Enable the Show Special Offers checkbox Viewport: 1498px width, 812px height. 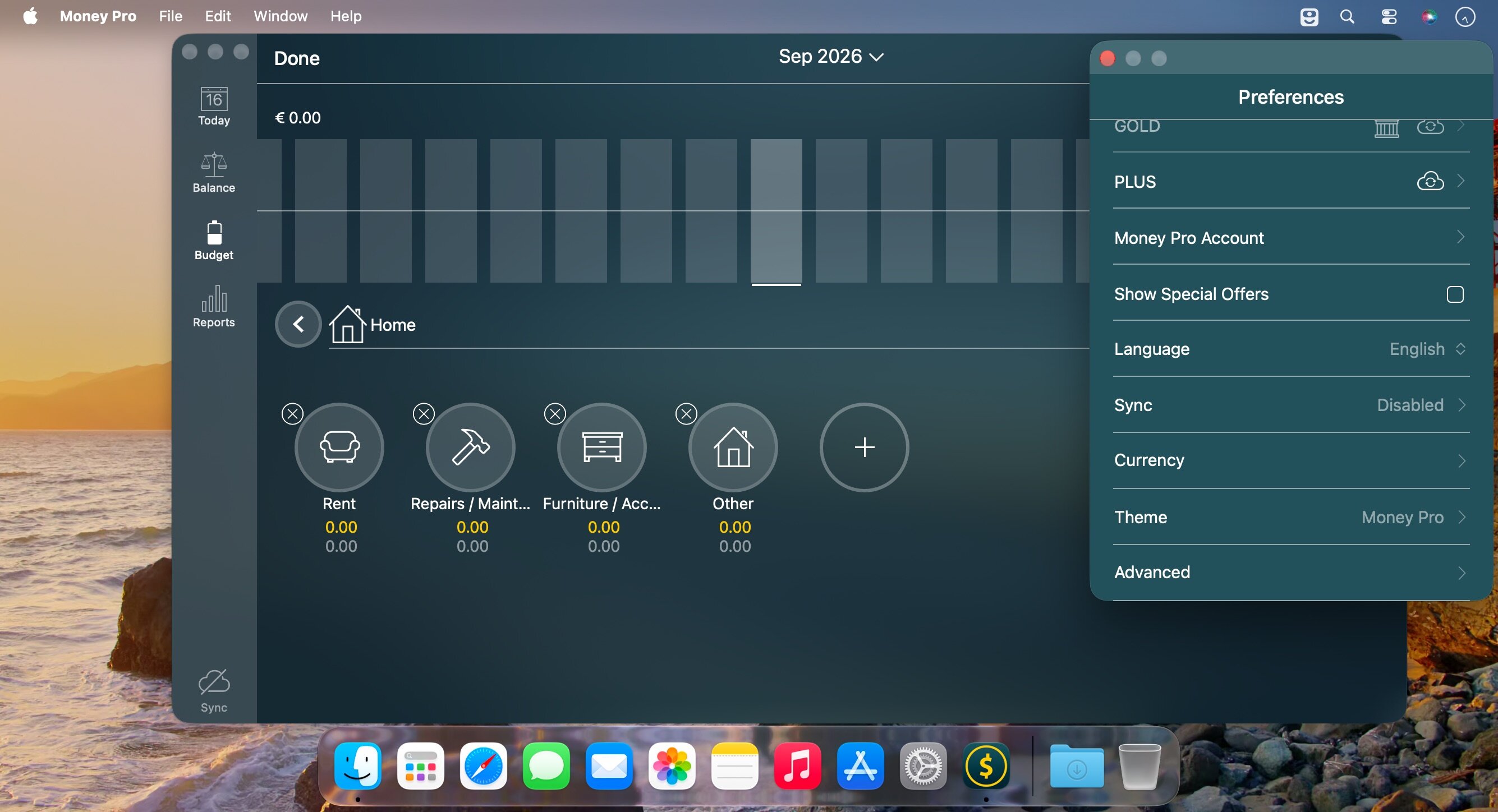pos(1455,294)
